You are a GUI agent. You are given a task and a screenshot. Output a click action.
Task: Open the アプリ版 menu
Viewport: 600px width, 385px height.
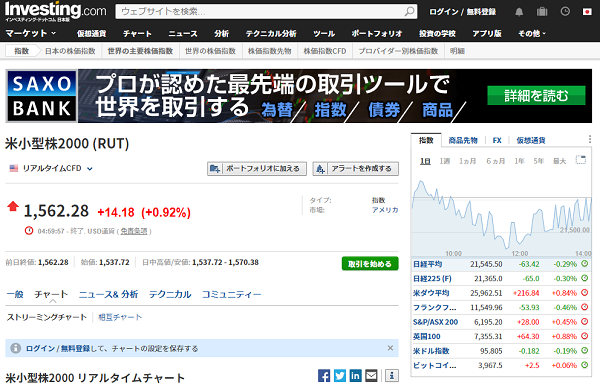(487, 34)
